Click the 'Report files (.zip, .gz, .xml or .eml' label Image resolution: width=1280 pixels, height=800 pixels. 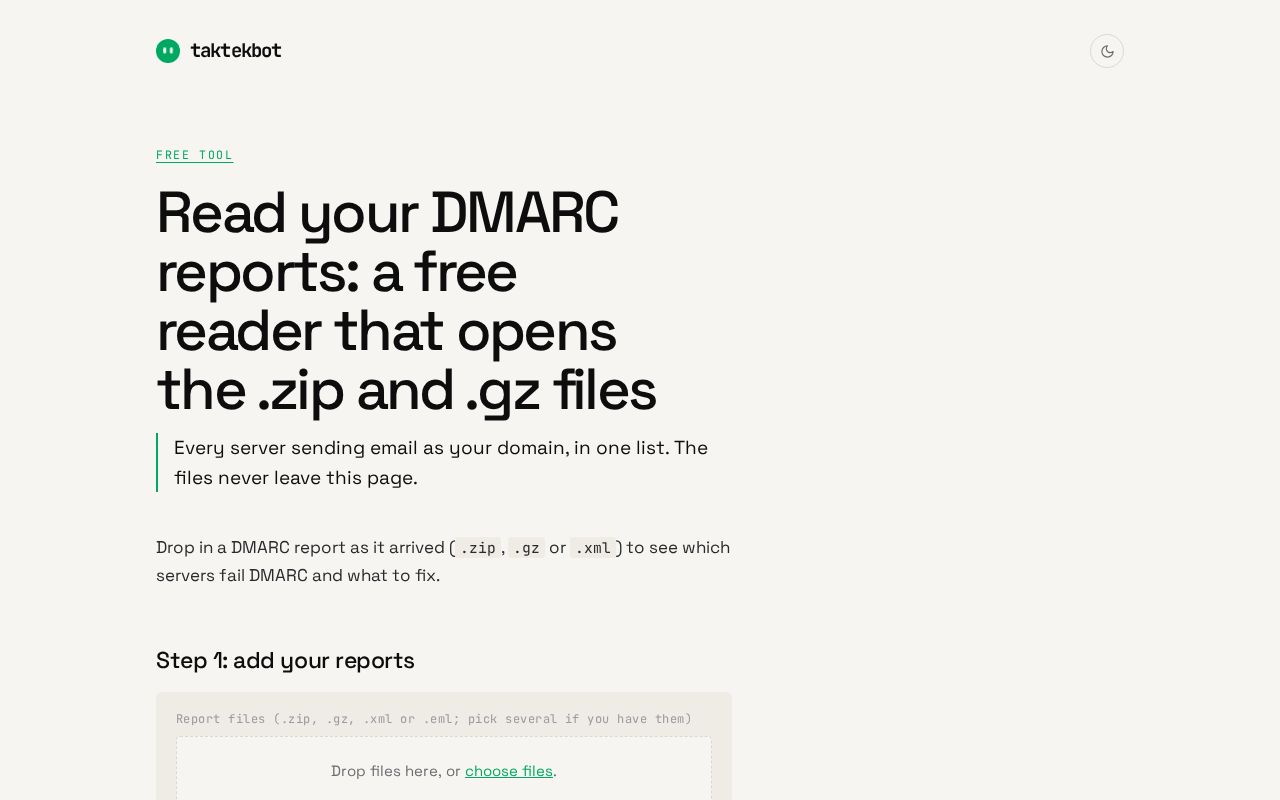click(434, 719)
